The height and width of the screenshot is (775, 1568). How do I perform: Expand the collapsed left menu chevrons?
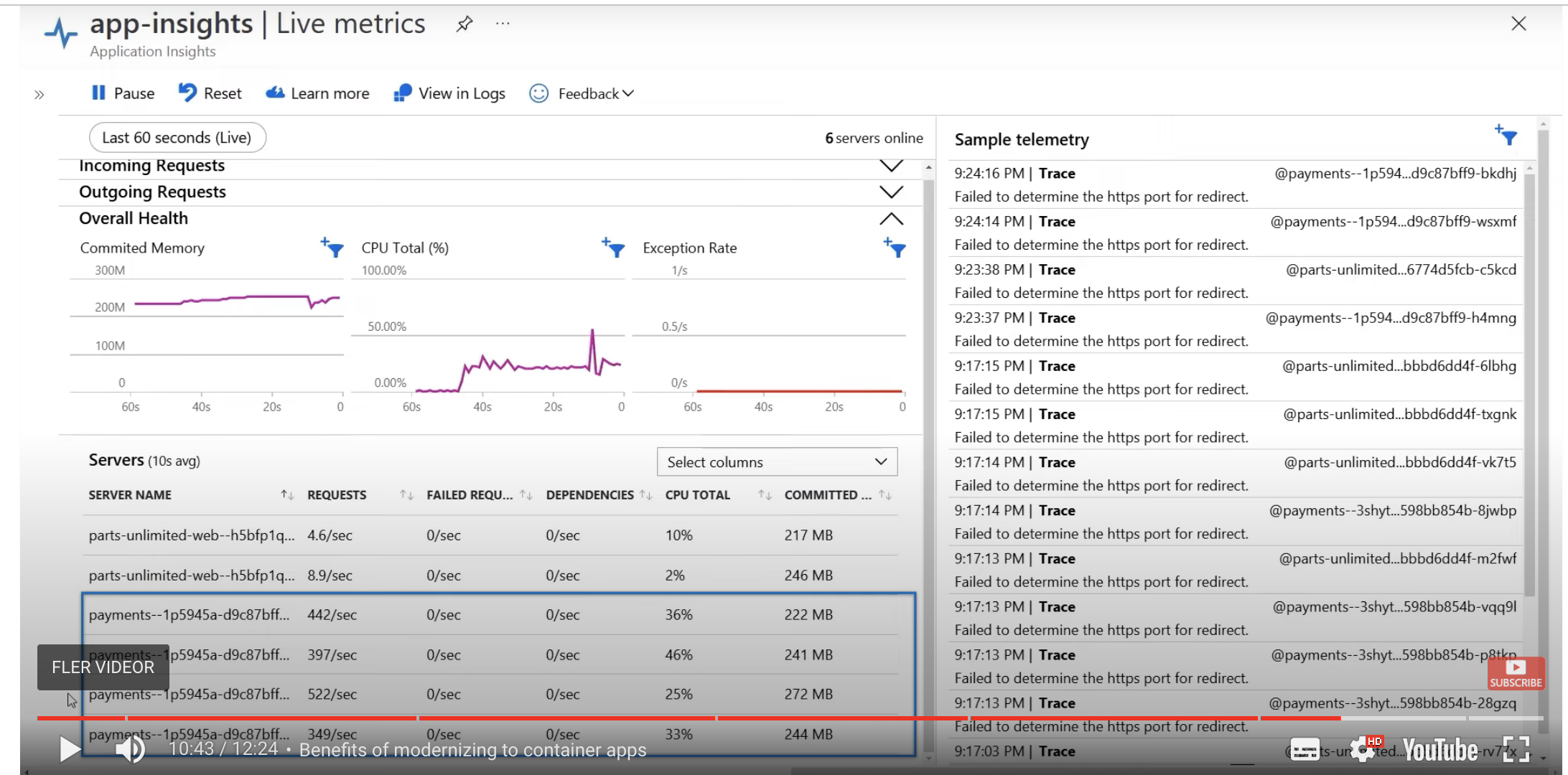pyautogui.click(x=39, y=93)
